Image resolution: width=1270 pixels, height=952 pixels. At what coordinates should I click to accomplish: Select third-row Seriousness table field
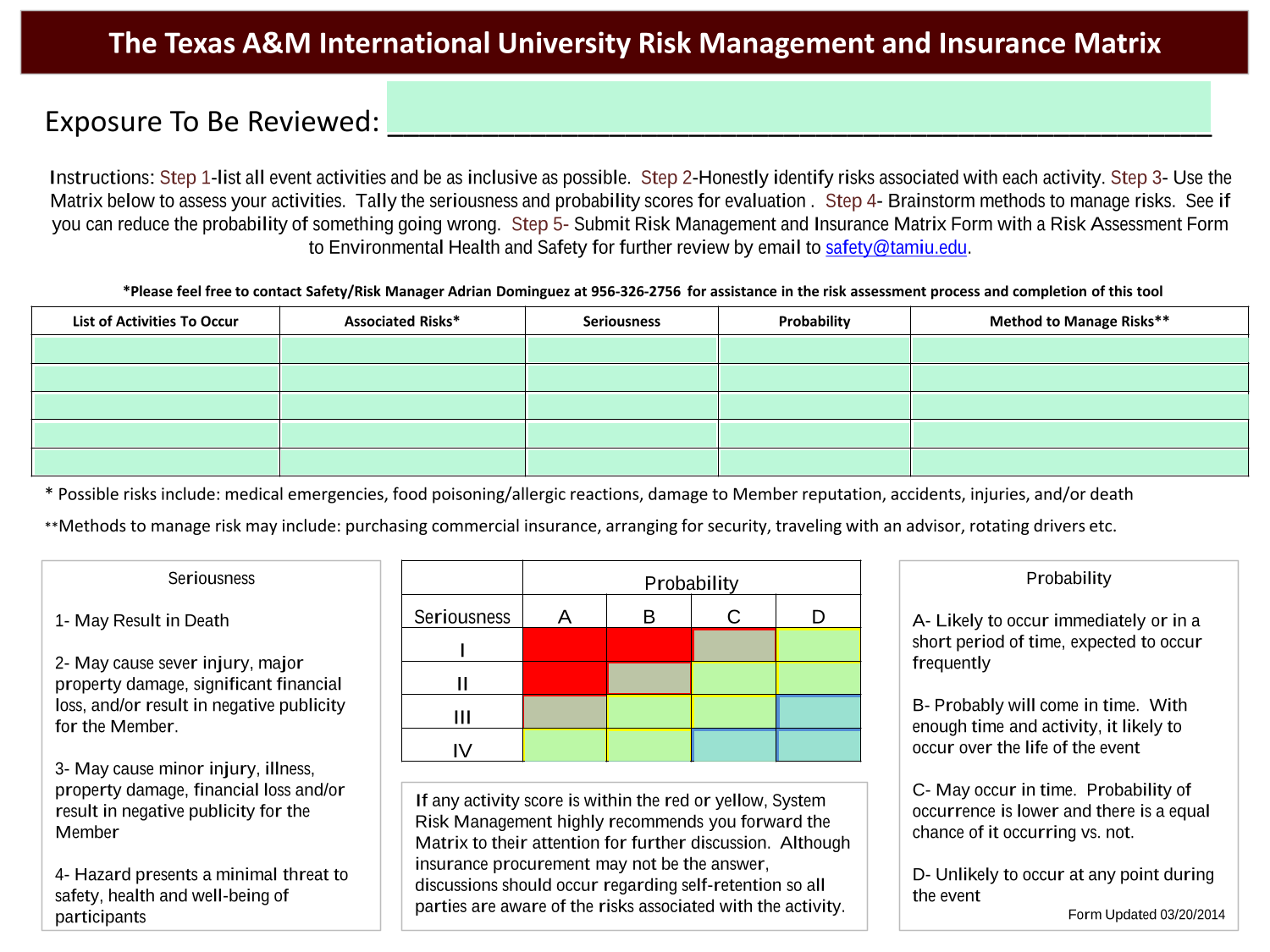pyautogui.click(x=621, y=405)
